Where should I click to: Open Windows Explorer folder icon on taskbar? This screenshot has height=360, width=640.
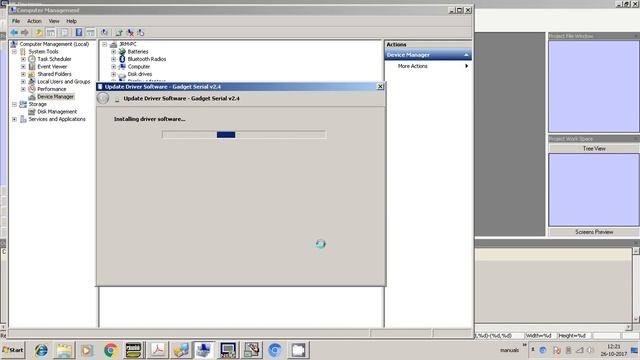click(64, 350)
